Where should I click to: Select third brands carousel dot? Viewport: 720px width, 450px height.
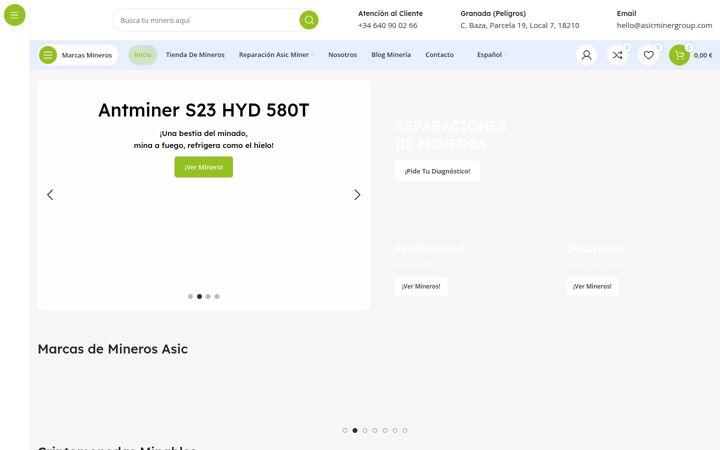365,430
